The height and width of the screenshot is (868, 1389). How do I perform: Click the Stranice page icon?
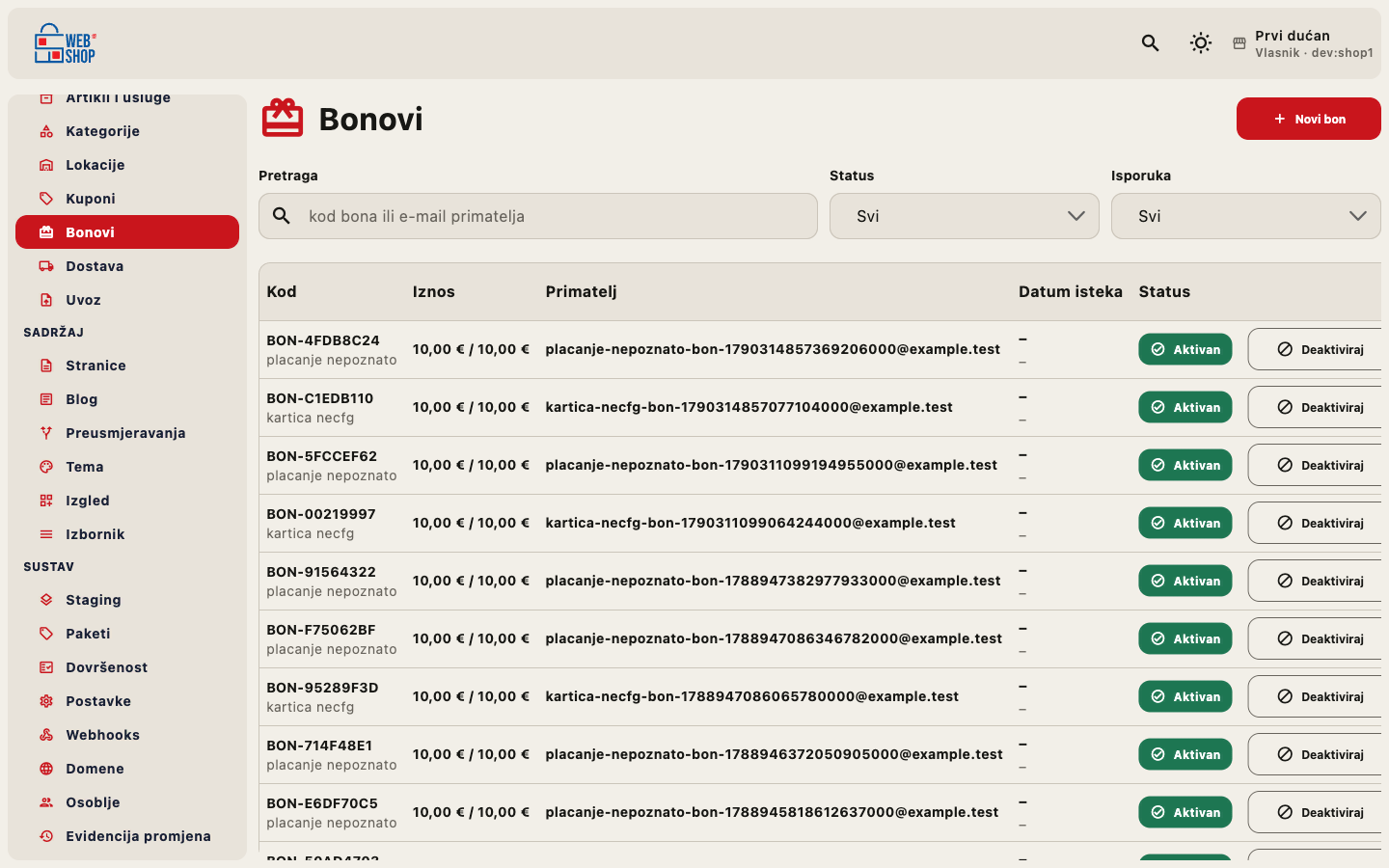point(46,366)
